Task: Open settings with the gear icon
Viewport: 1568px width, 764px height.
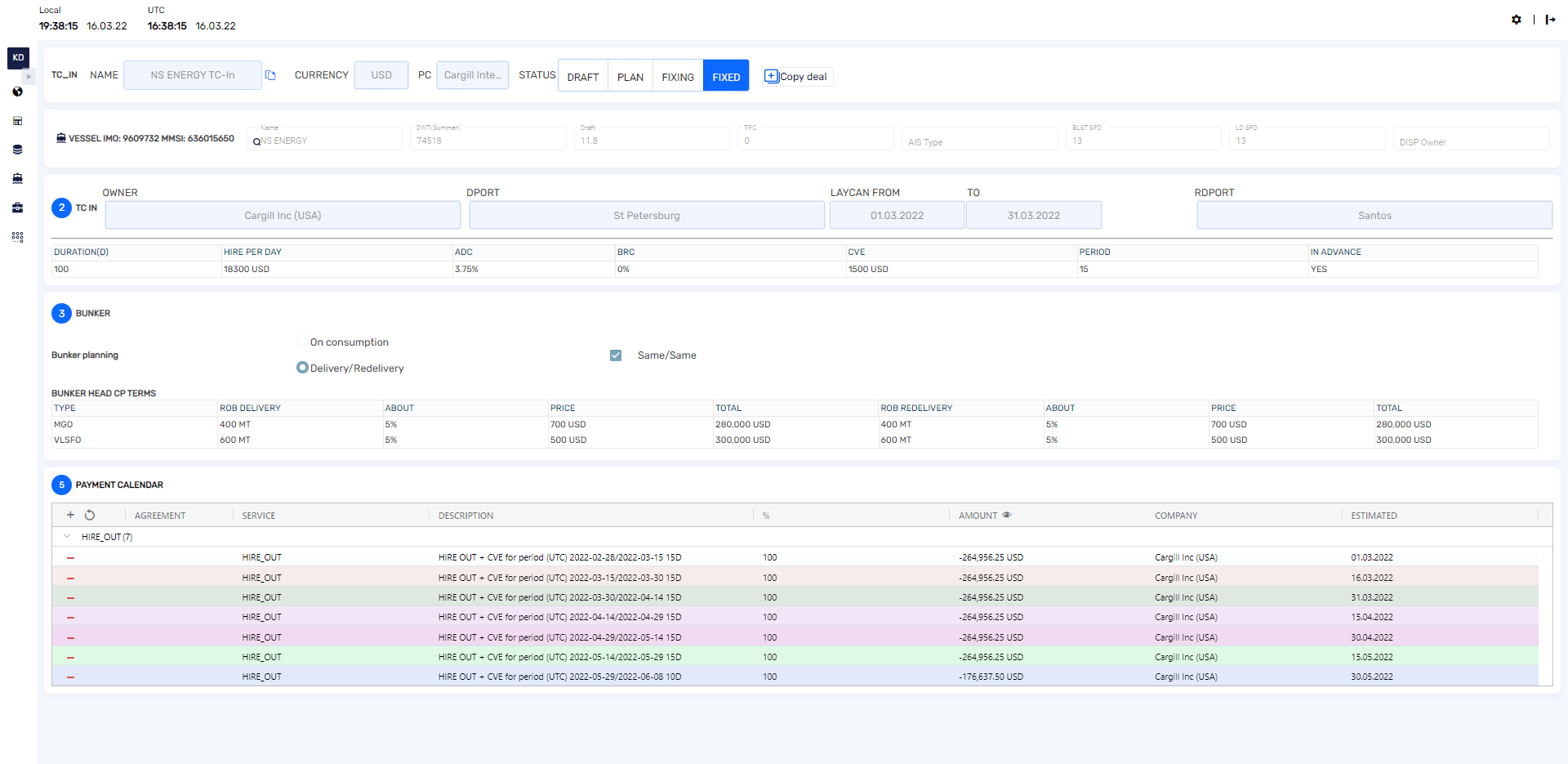Action: click(1516, 20)
